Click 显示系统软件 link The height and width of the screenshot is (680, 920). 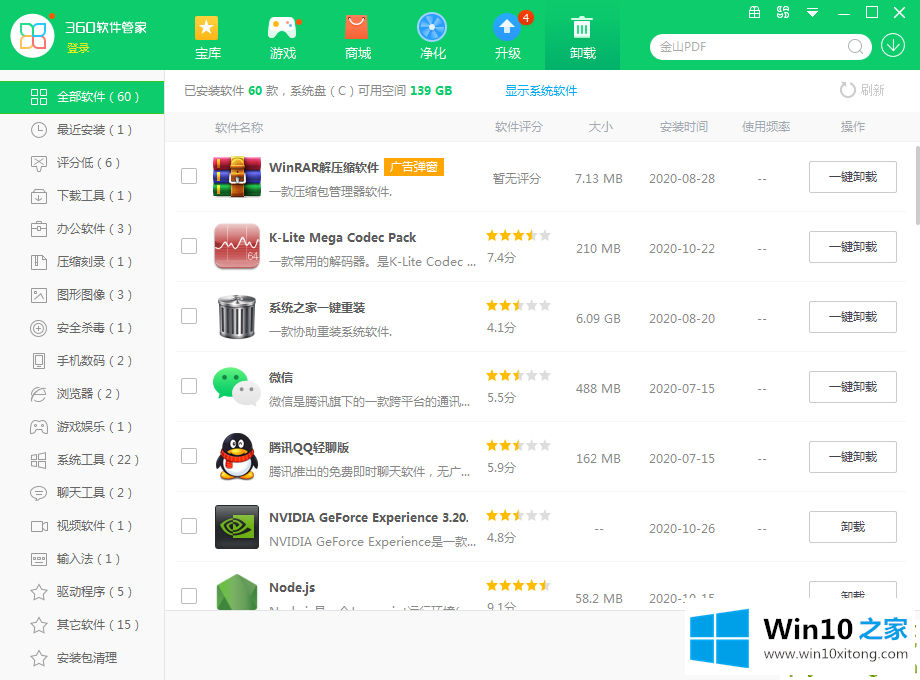point(541,90)
